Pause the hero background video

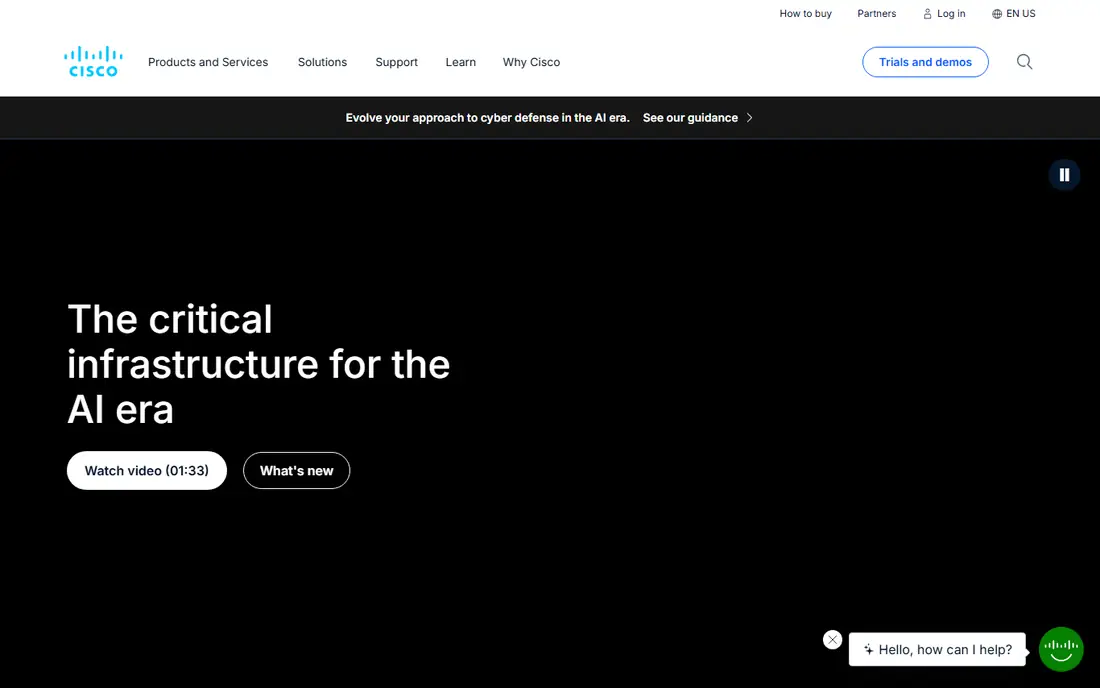1064,175
